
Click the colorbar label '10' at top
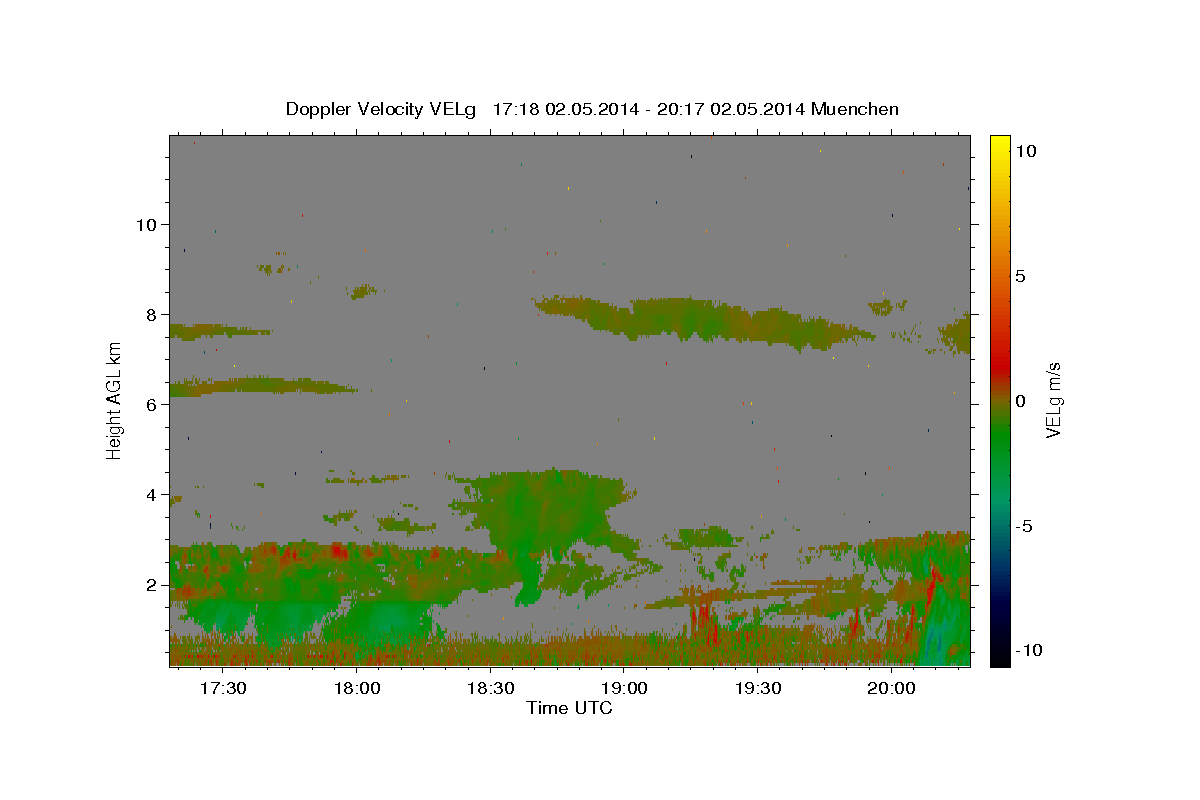click(x=1025, y=150)
